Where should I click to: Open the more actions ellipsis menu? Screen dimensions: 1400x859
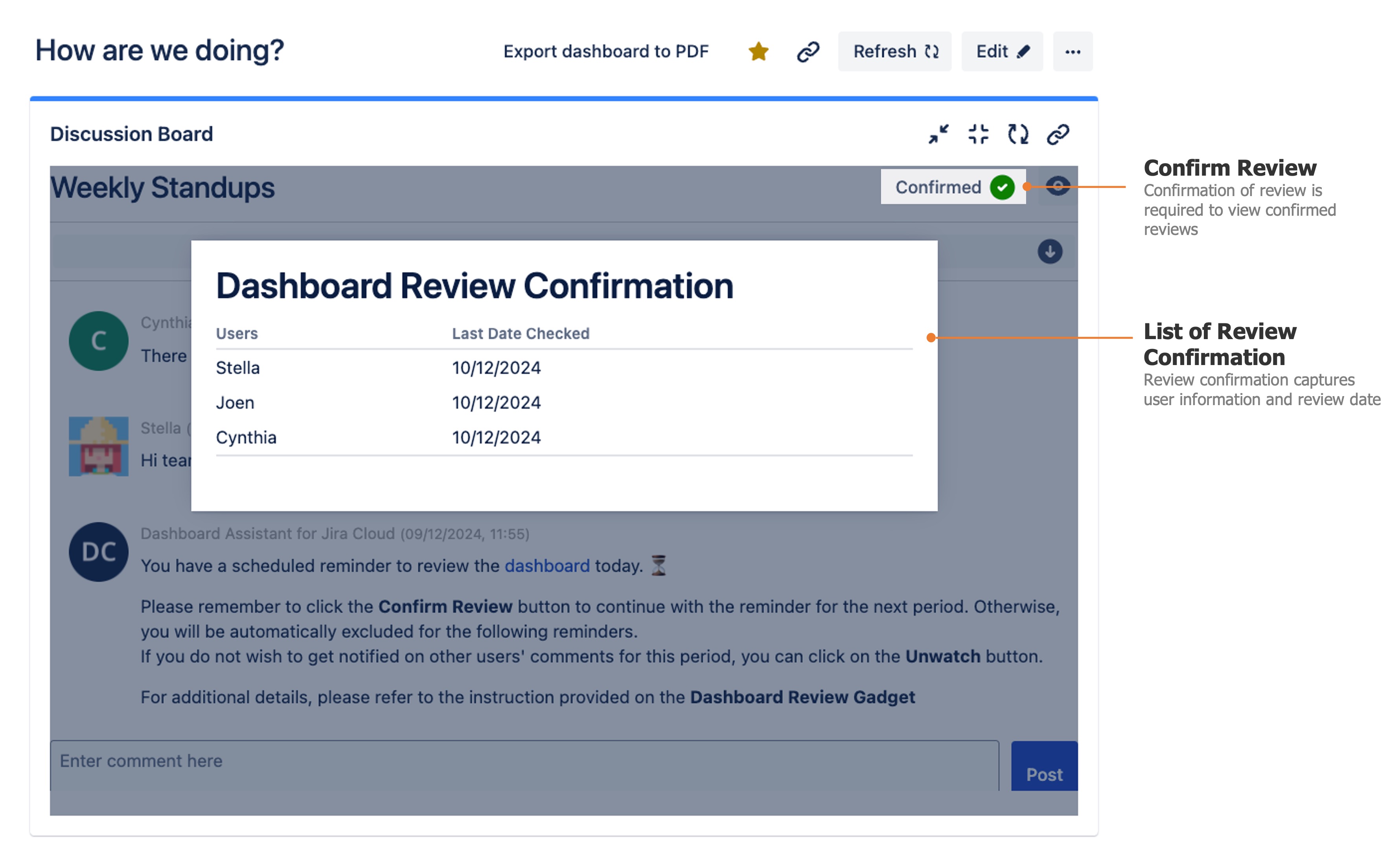coord(1073,52)
